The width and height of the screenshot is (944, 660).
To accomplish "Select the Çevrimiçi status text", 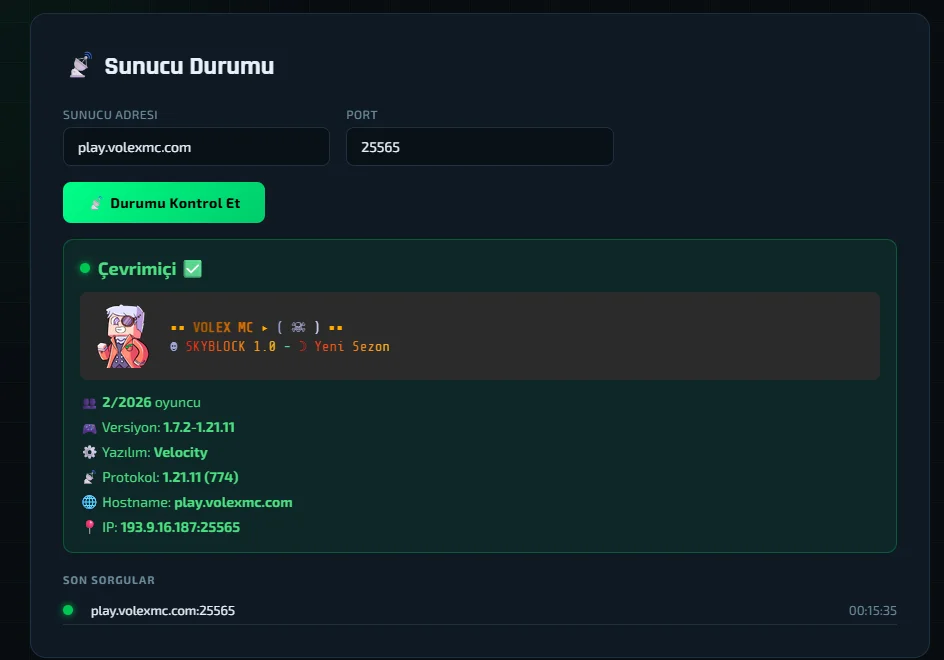I will click(x=137, y=269).
